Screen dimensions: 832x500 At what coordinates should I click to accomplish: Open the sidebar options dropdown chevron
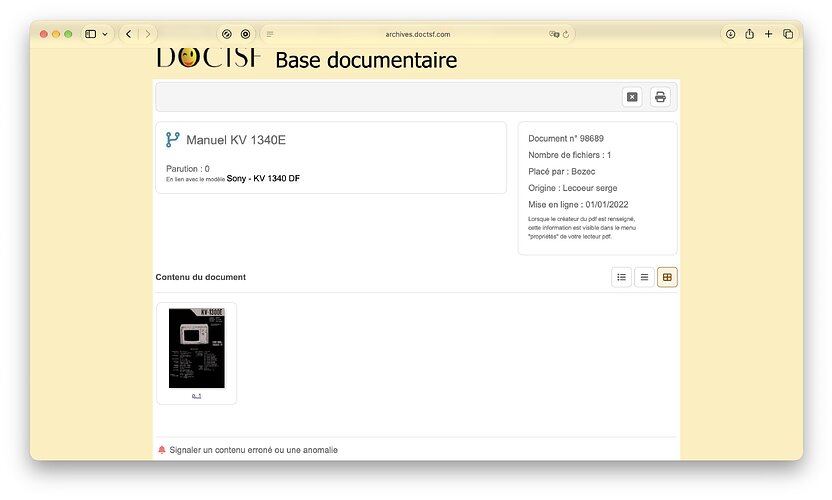coord(105,34)
